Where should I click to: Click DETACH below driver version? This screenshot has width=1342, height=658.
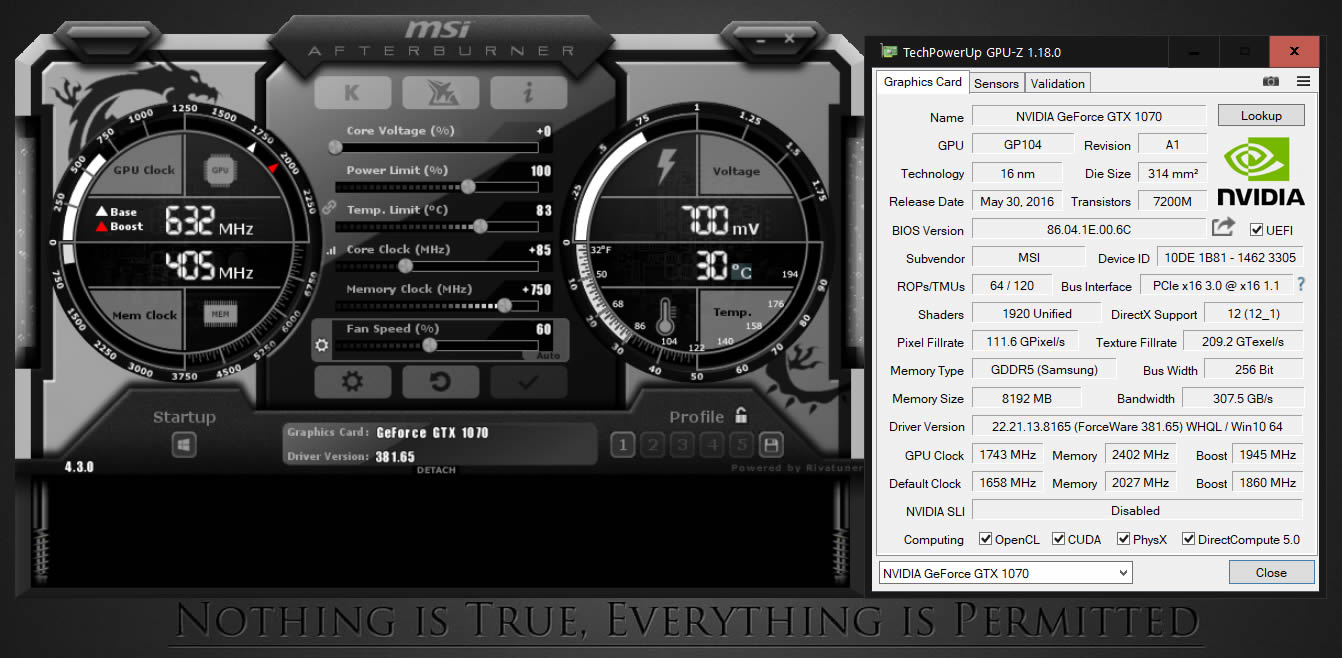[x=436, y=470]
